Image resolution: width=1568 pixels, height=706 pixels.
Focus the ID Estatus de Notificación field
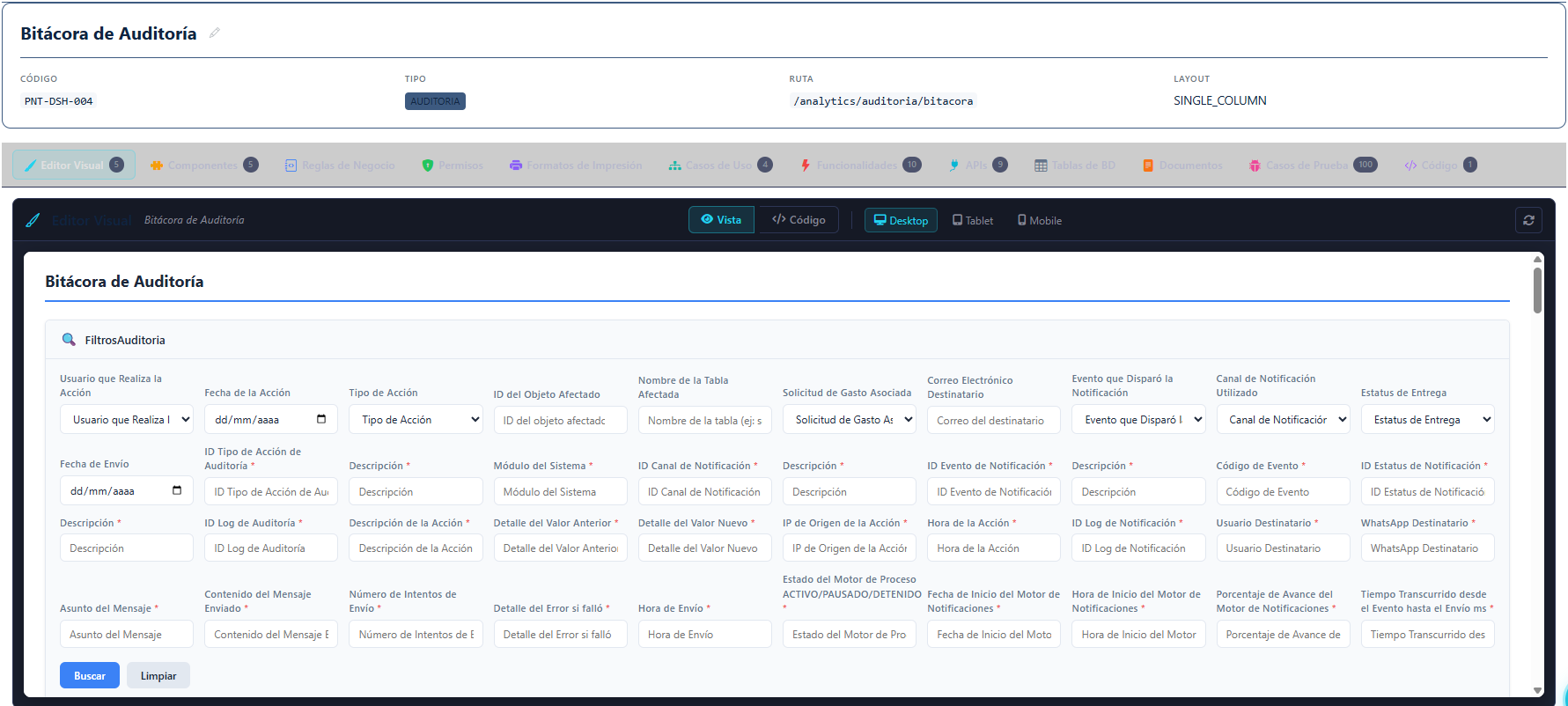click(x=1427, y=491)
